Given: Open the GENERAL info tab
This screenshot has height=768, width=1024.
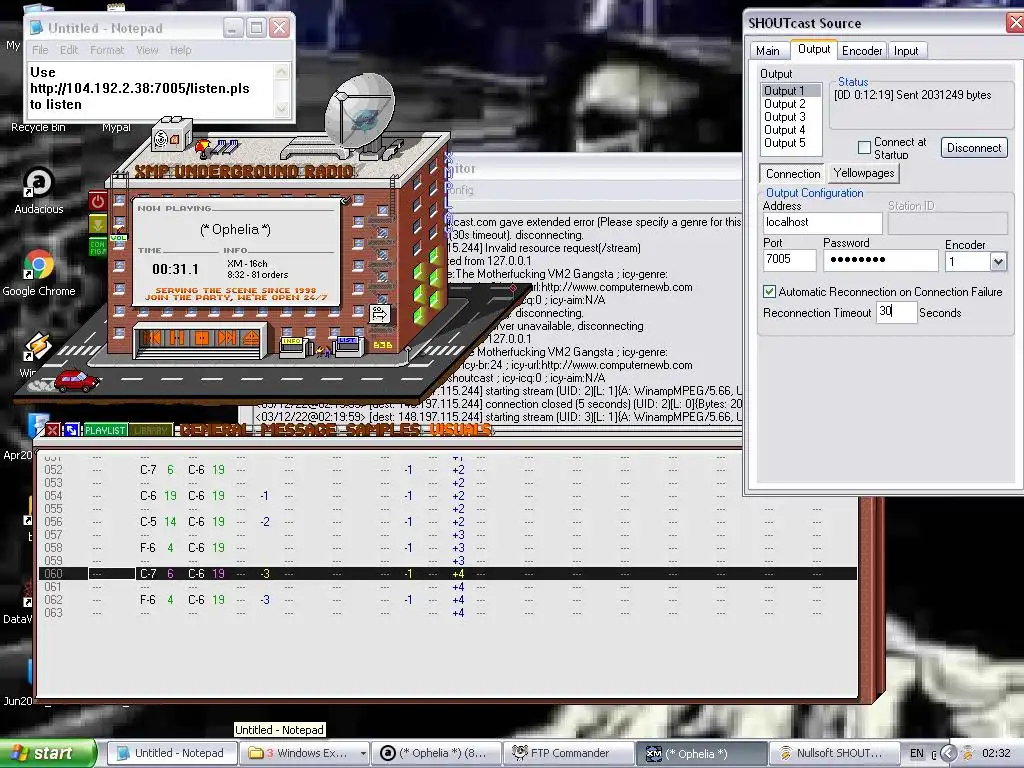Looking at the screenshot, I should pyautogui.click(x=215, y=429).
